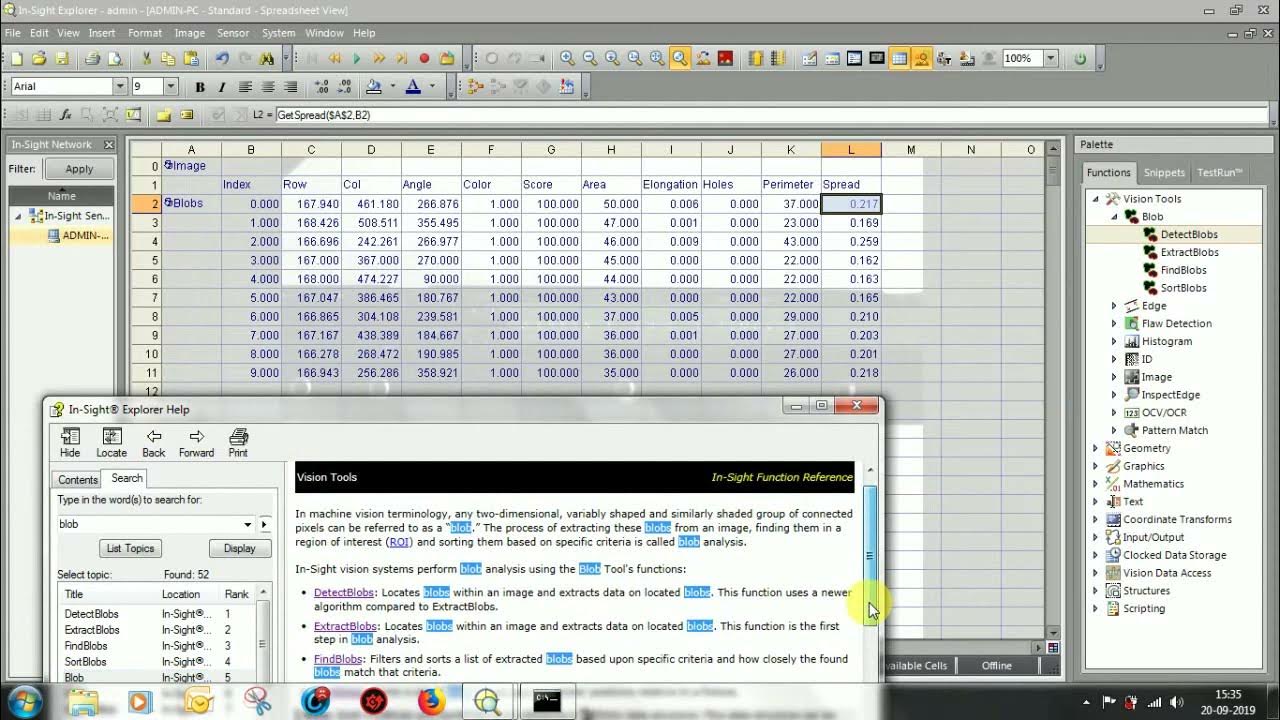Image resolution: width=1280 pixels, height=720 pixels.
Task: Expand the Edge node in Palette
Action: [1114, 306]
